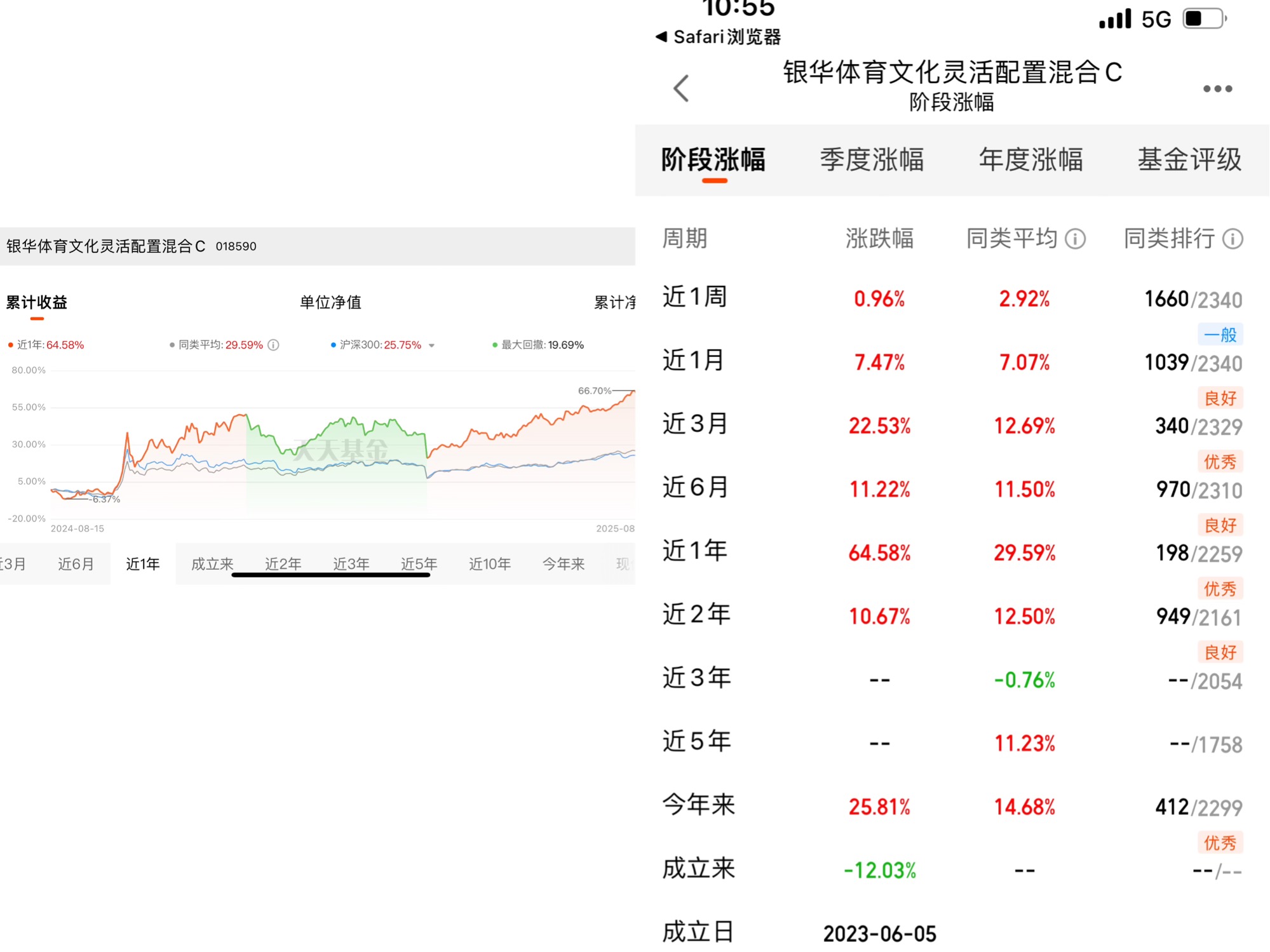Click rank 198/2259 in 近1年 row
This screenshot has height=952, width=1270.
coord(1199,553)
